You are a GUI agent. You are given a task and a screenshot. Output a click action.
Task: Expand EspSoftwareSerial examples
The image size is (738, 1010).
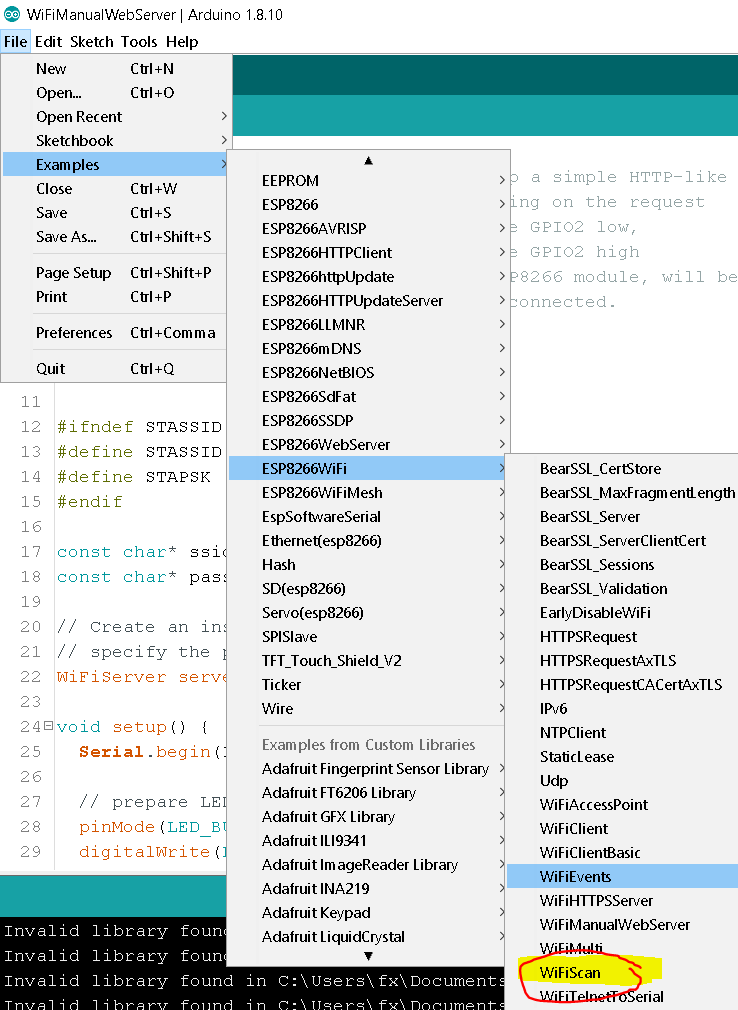click(x=368, y=517)
